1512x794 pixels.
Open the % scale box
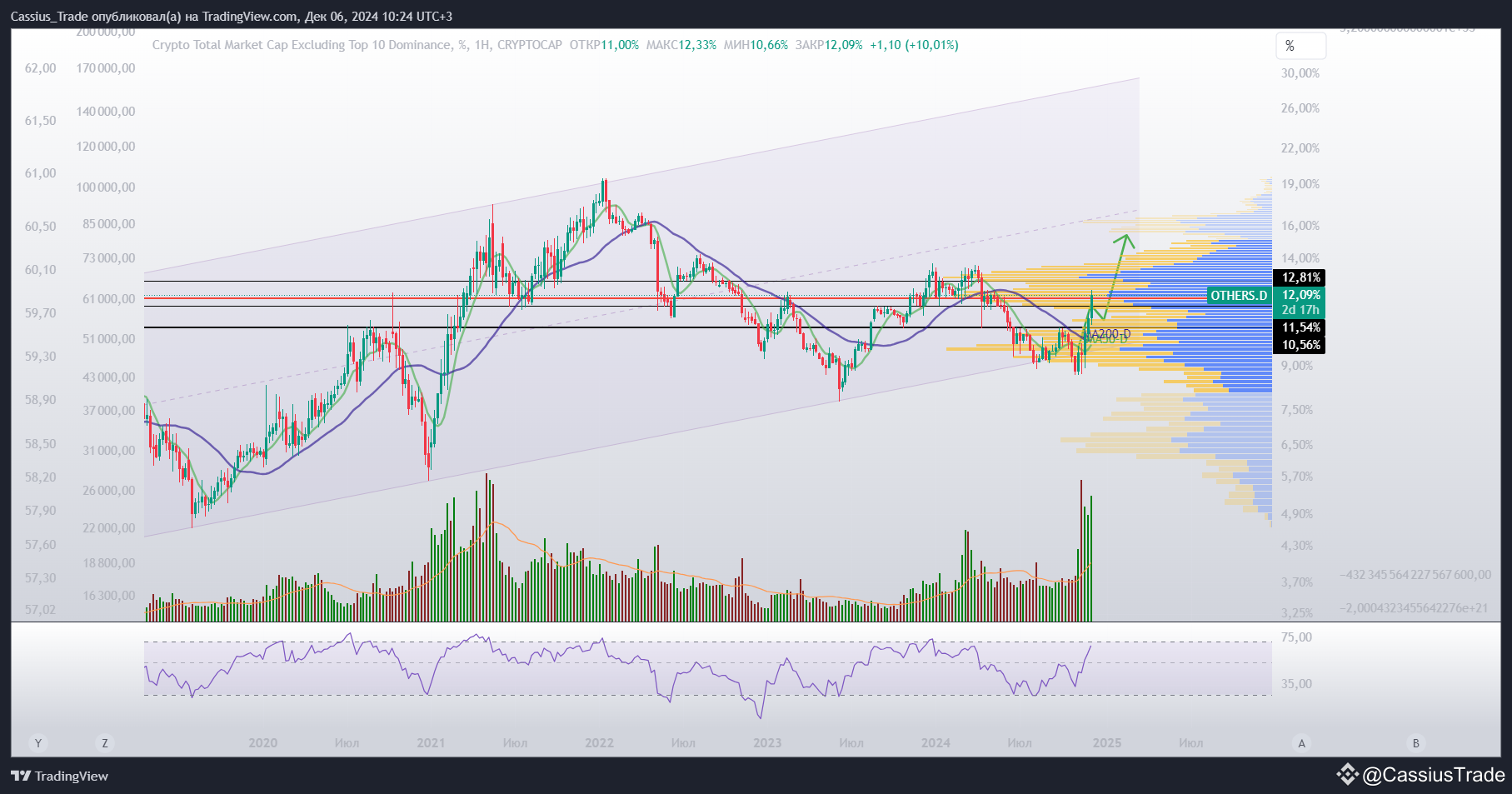click(1300, 46)
